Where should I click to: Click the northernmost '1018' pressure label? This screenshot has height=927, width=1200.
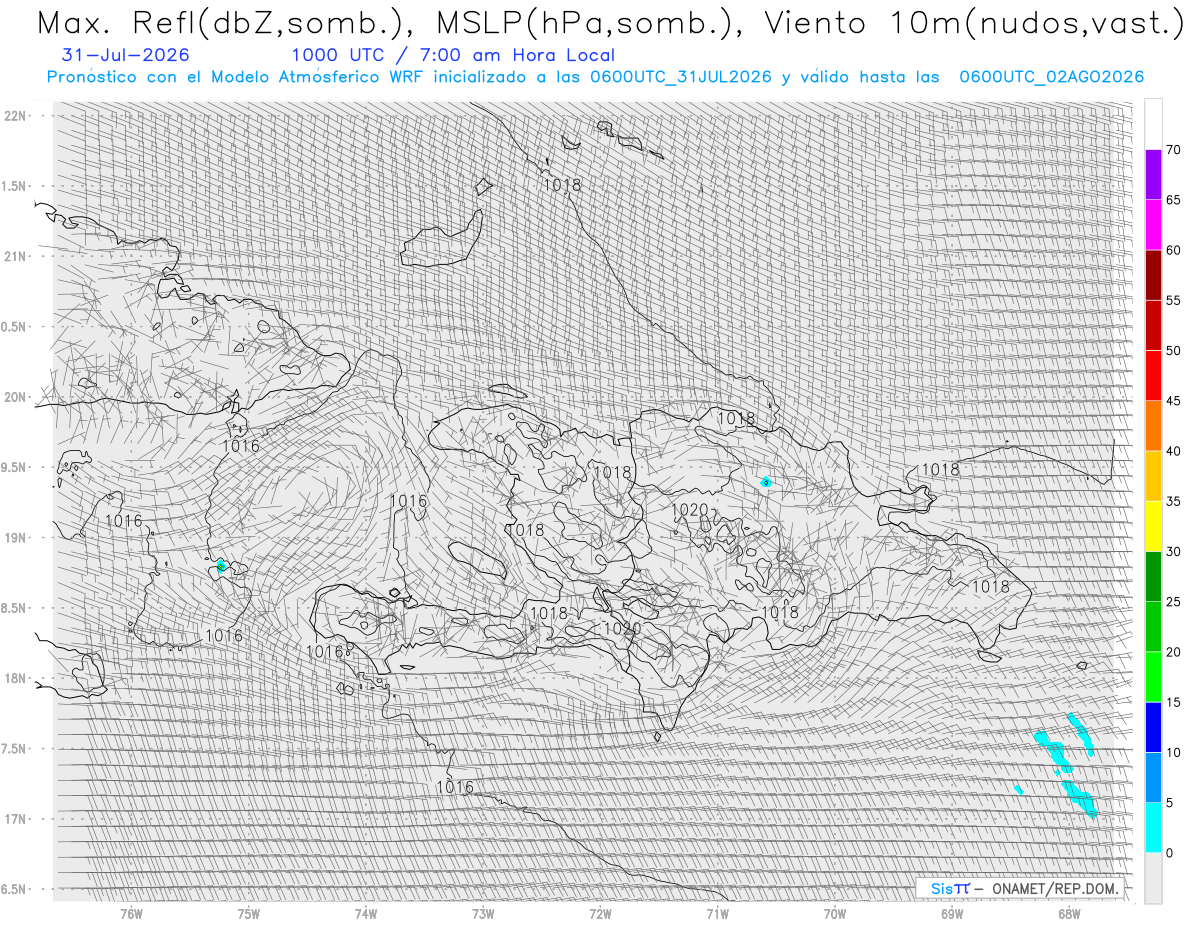(x=562, y=185)
